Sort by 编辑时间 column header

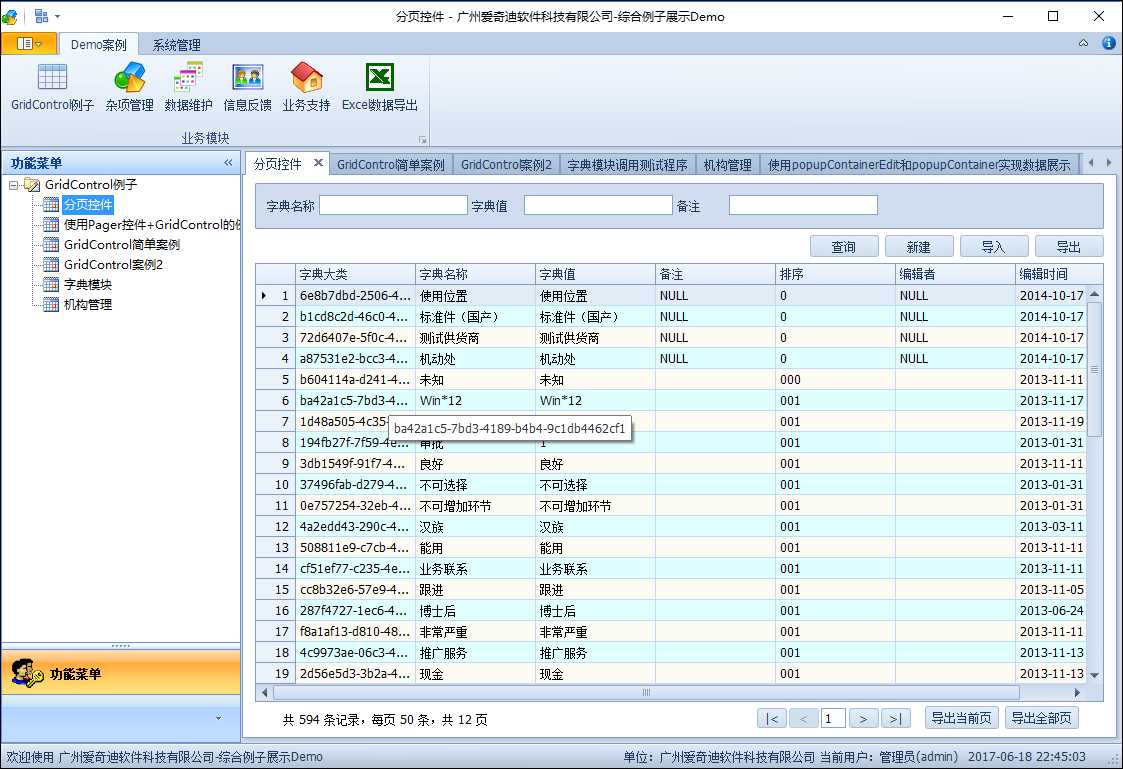click(1059, 274)
